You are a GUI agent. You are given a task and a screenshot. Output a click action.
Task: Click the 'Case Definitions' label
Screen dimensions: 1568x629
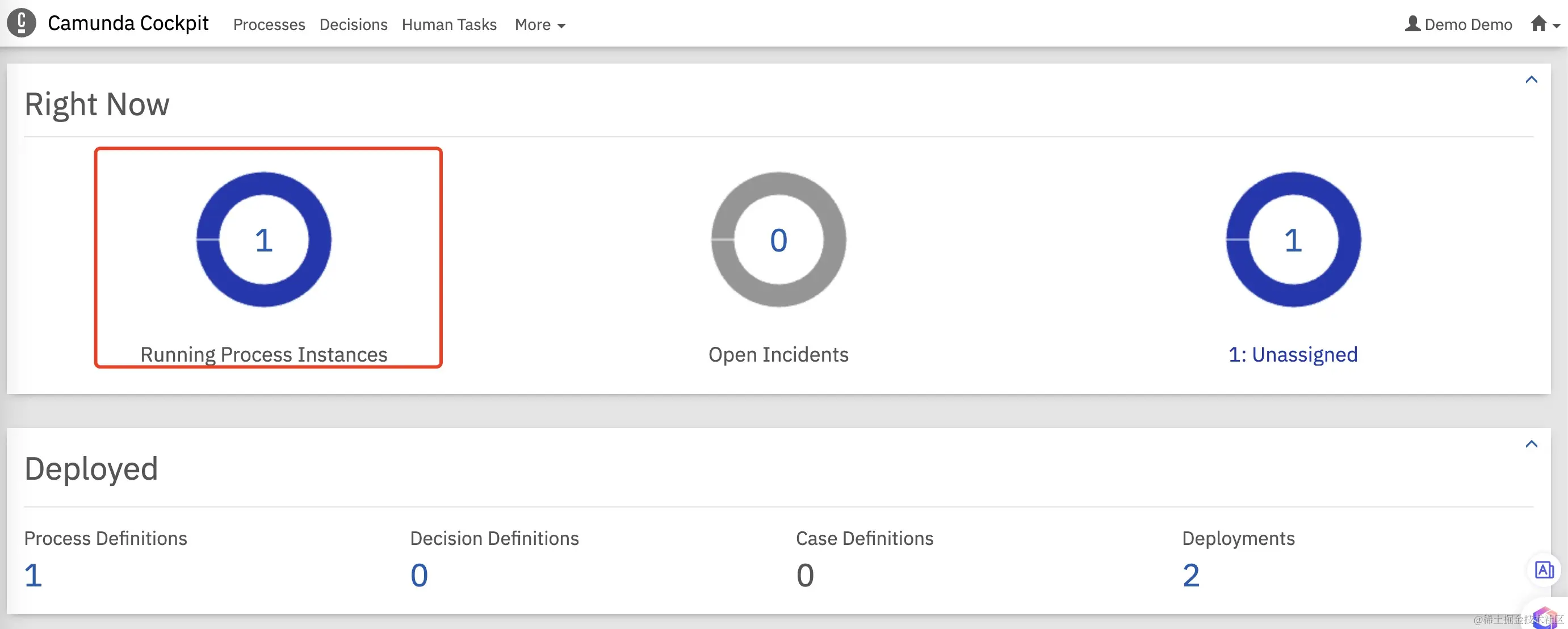(x=865, y=538)
